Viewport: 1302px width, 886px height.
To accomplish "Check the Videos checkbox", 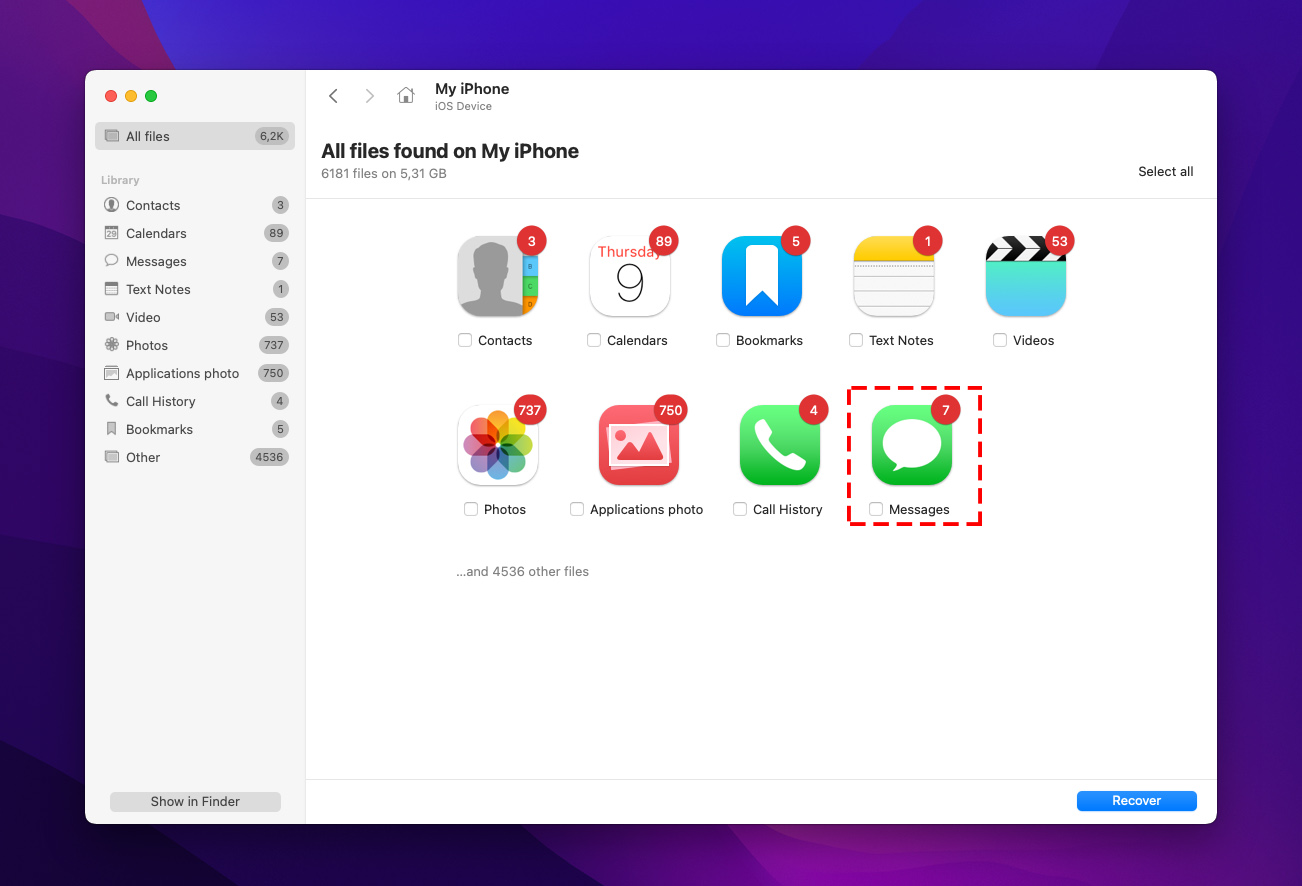I will pos(1000,340).
